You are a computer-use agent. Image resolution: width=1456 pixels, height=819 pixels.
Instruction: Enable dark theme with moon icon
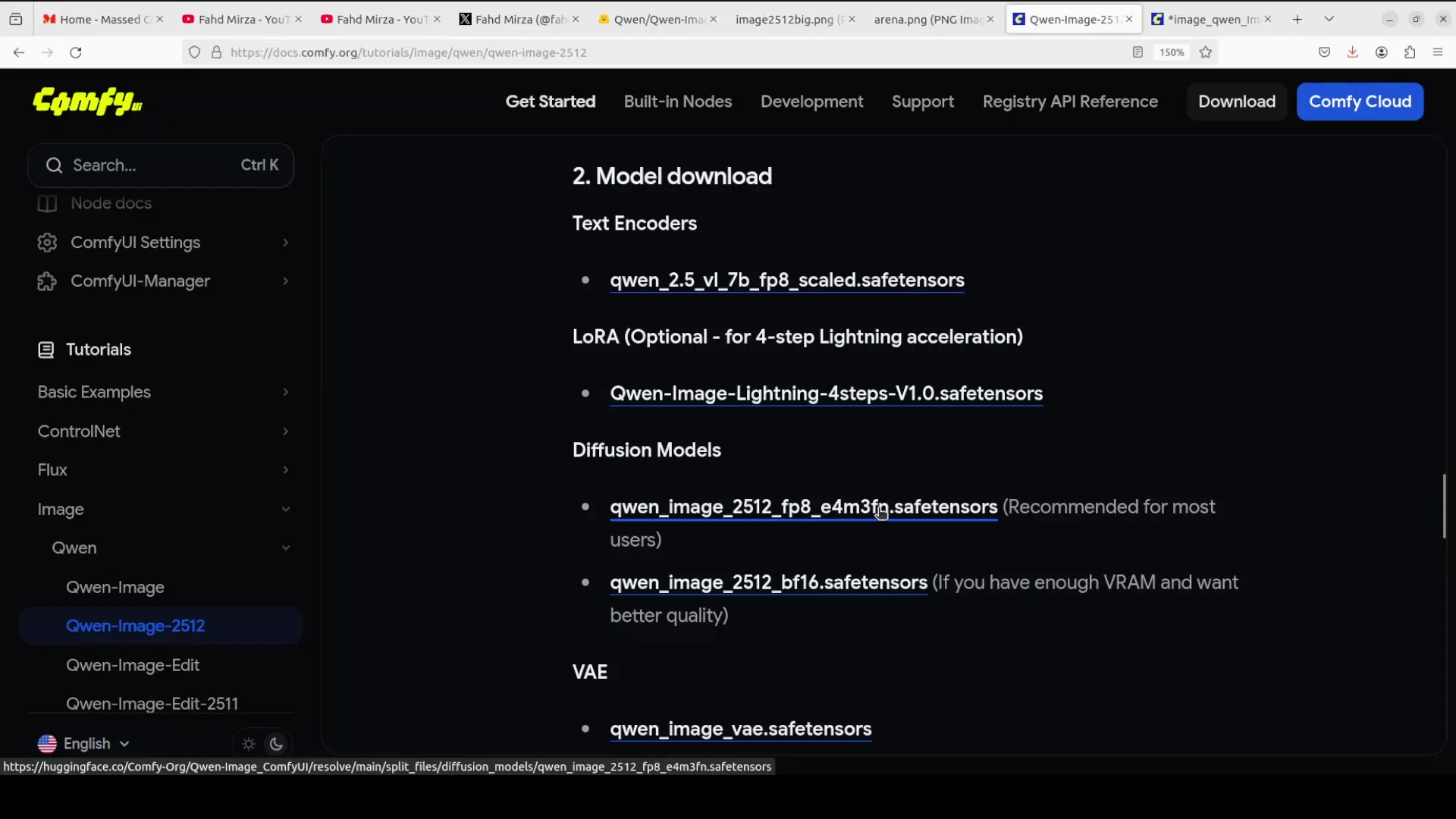click(275, 744)
